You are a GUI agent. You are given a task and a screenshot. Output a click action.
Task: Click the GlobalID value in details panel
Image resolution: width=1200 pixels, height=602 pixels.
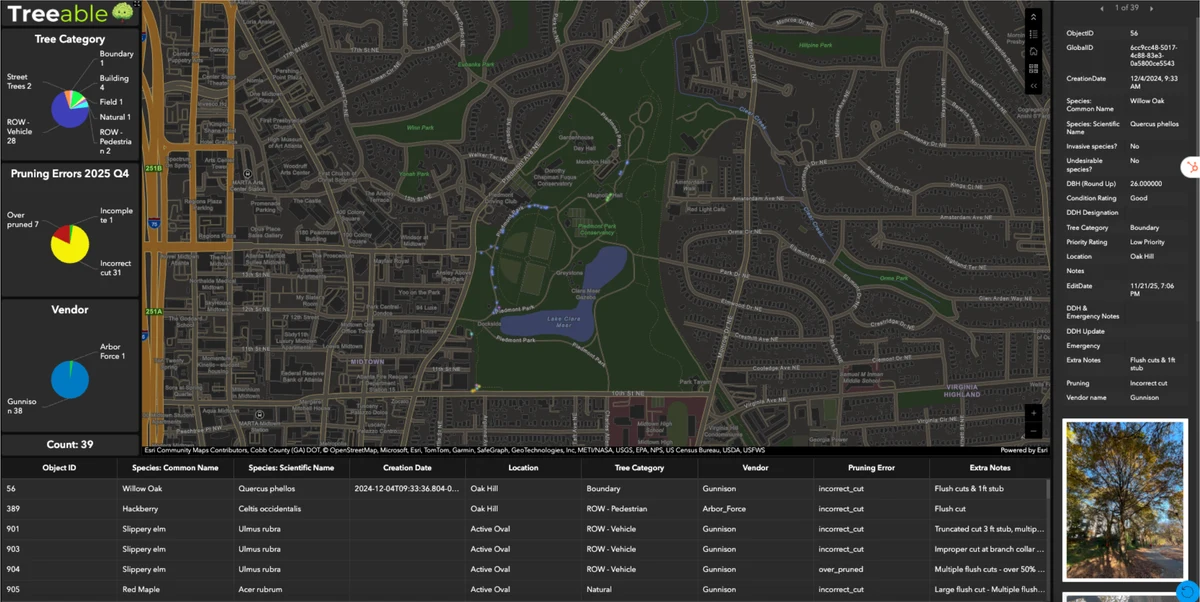point(1153,55)
